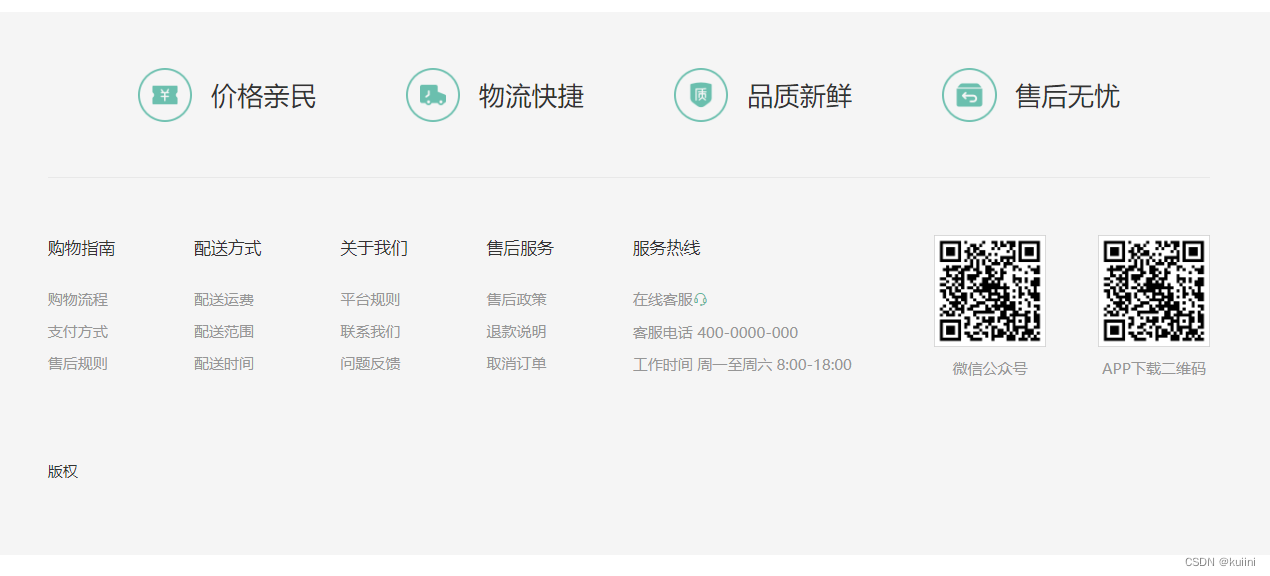The height and width of the screenshot is (576, 1270).
Task: Click the headset icon next to 在线客服
Action: (700, 300)
